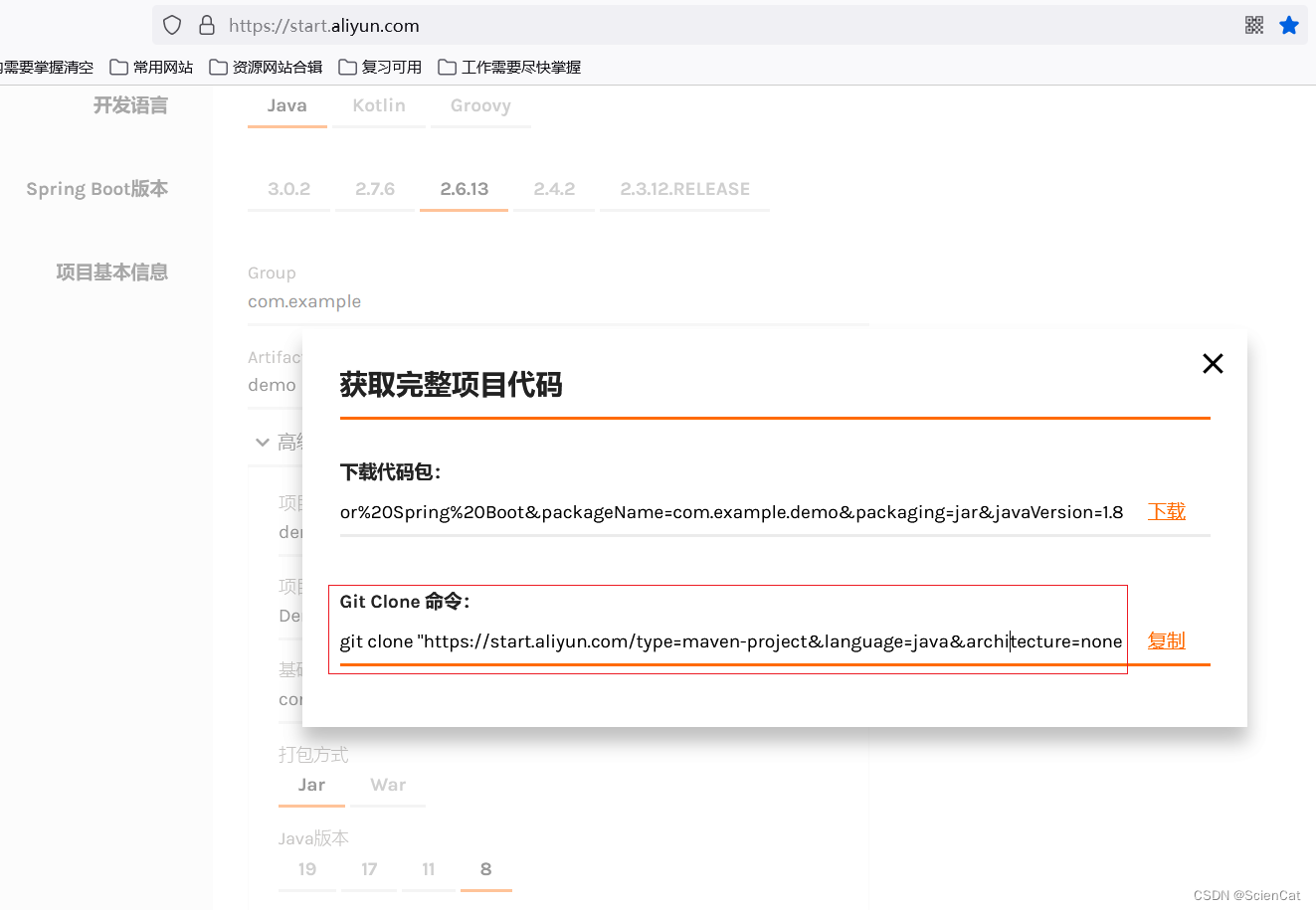Select Groovy as development language
Screen dimensions: 1316x910
pyautogui.click(x=480, y=106)
